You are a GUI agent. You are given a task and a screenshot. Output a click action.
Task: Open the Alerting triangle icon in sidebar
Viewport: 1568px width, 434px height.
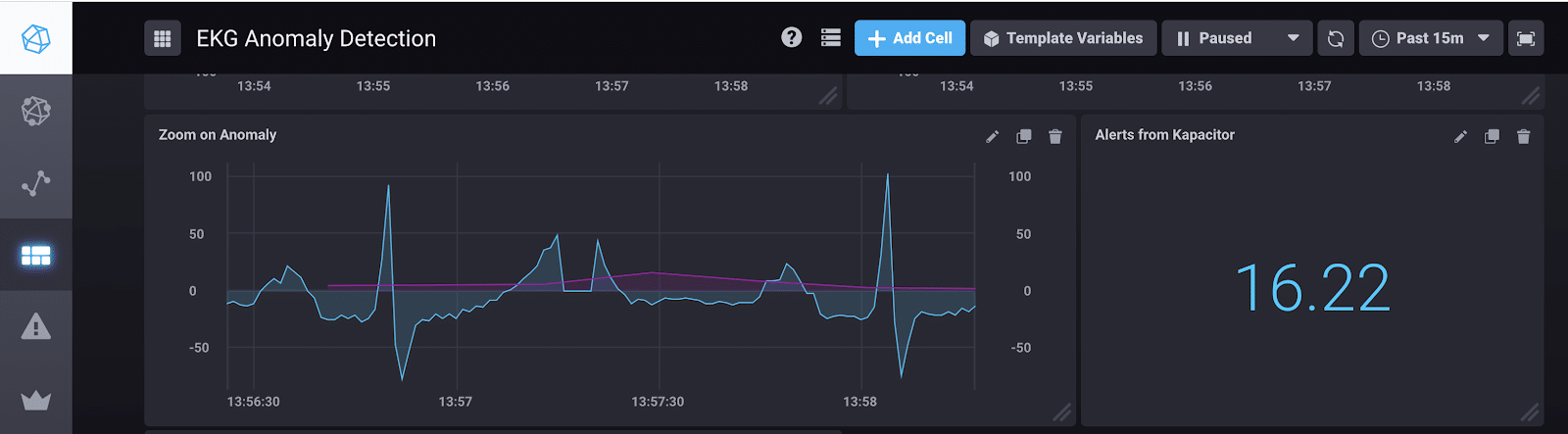(x=35, y=326)
